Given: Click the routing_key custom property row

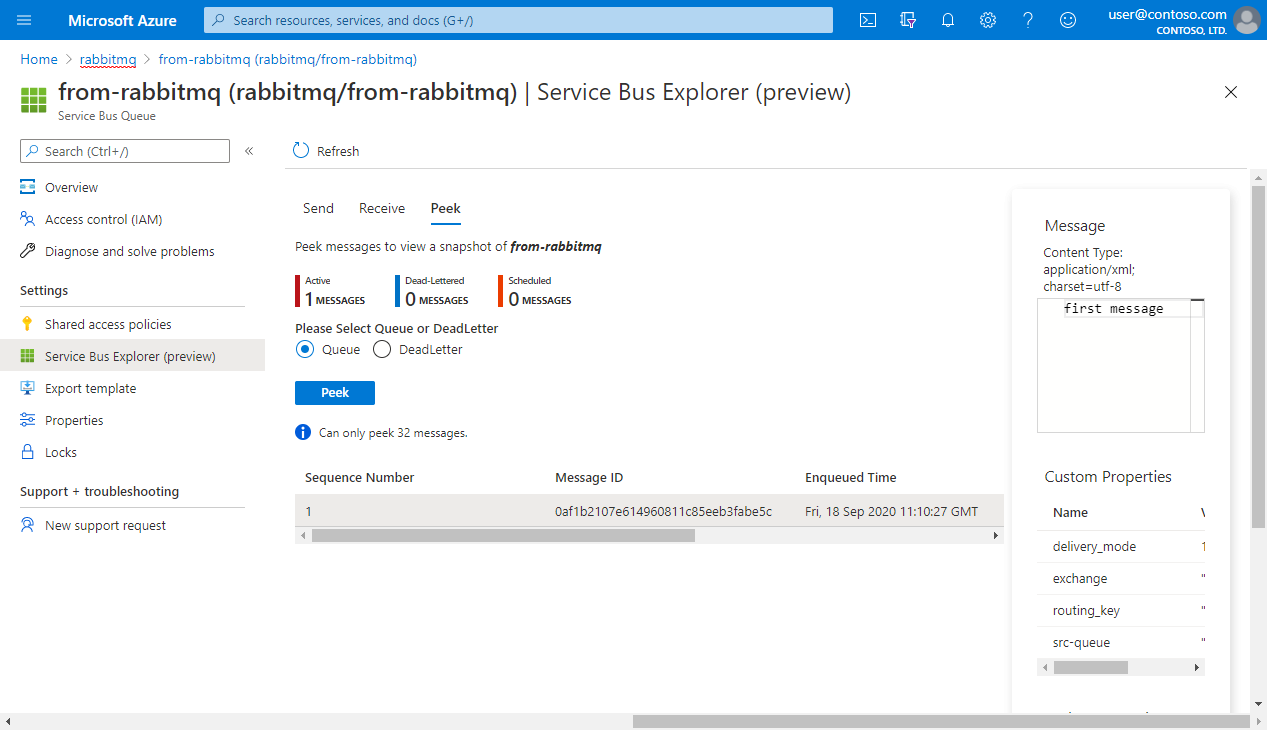Looking at the screenshot, I should (x=1121, y=610).
